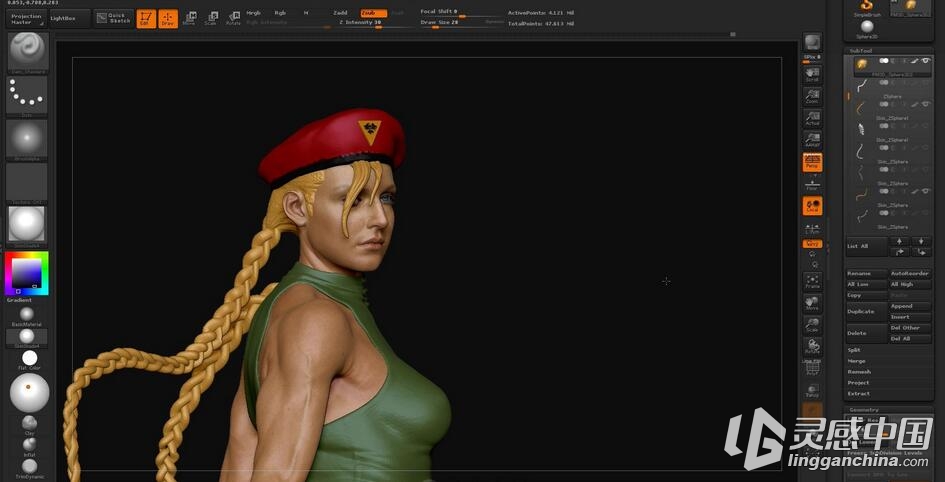This screenshot has width=945, height=482.
Task: Adjust the SPix slider
Action: pos(812,58)
